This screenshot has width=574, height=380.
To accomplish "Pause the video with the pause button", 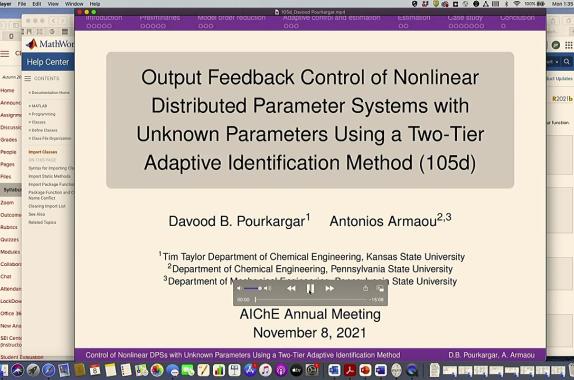I will point(310,289).
